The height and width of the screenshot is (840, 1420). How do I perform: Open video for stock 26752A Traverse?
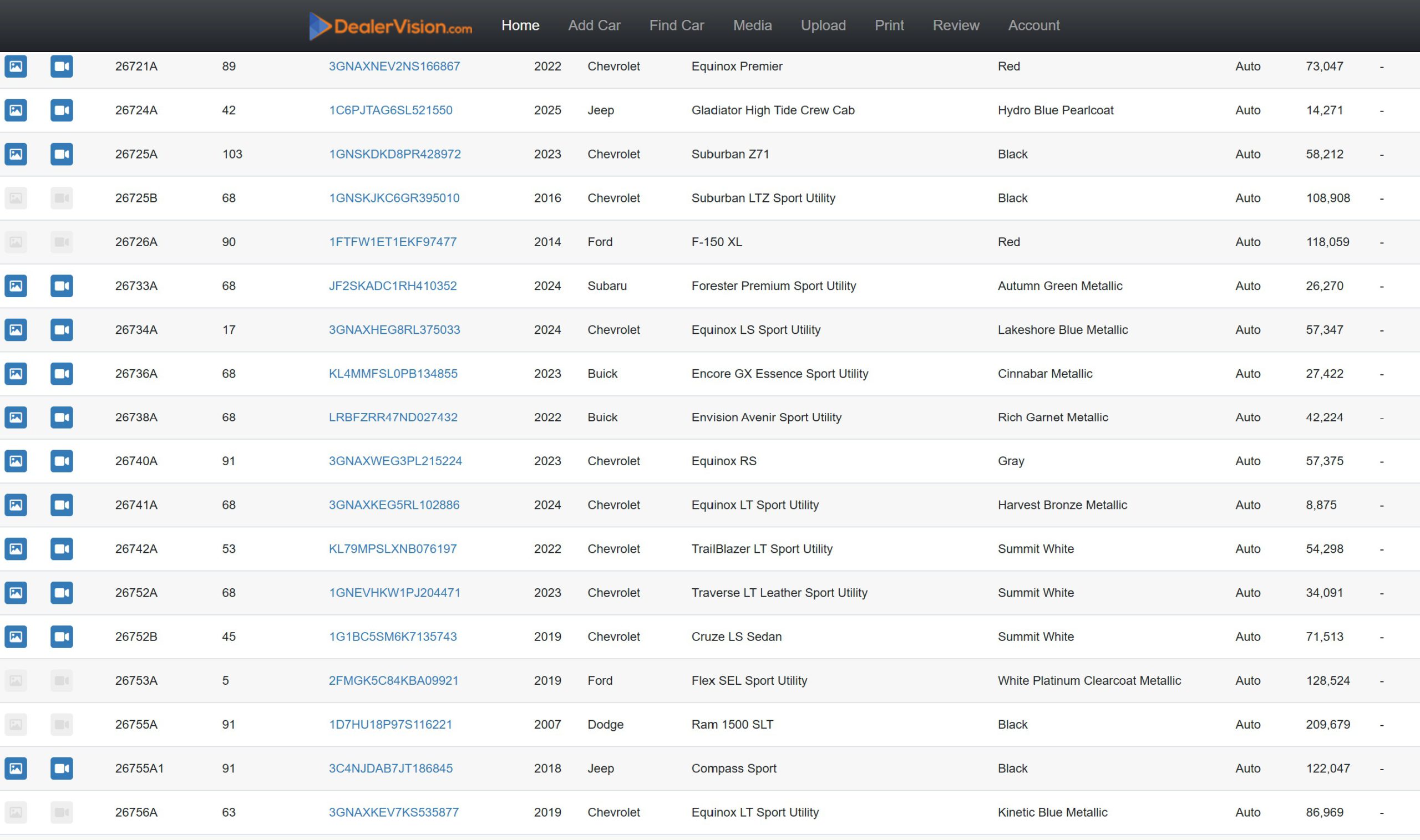pyautogui.click(x=62, y=593)
